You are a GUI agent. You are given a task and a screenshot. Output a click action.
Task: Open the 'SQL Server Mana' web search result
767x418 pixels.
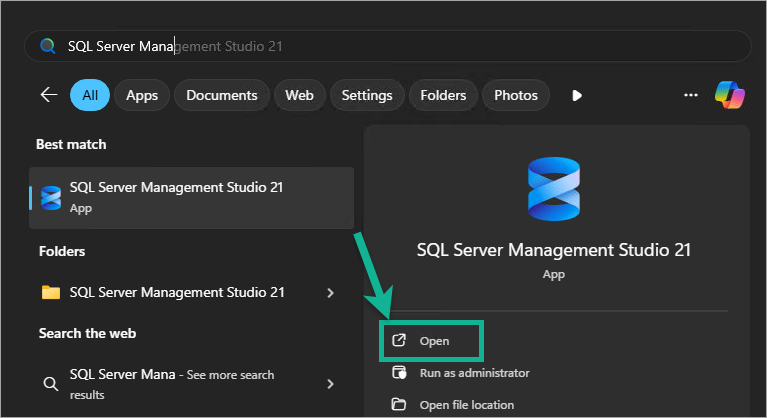pos(191,384)
